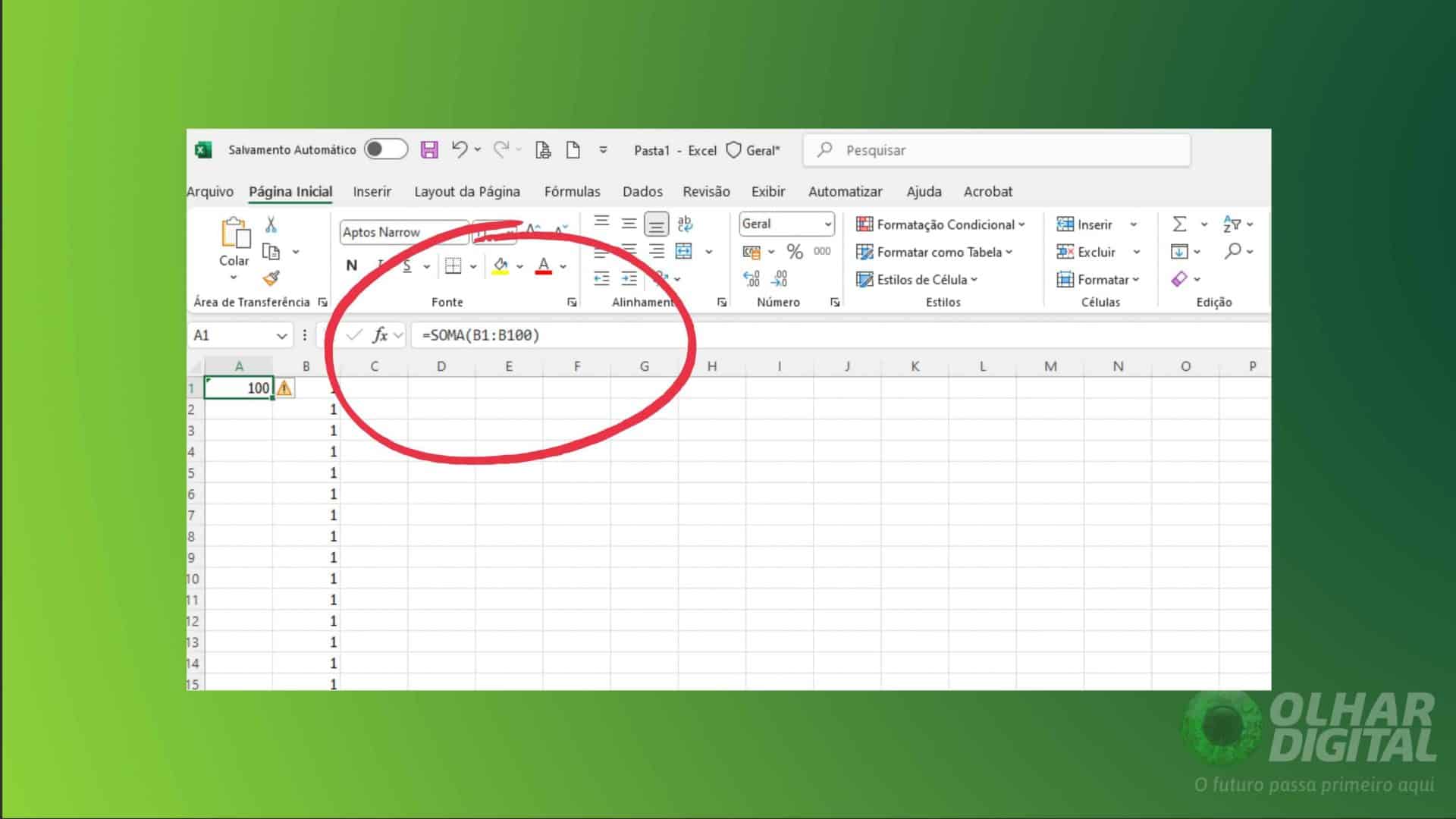Click the Cut scissors icon

pos(269,223)
